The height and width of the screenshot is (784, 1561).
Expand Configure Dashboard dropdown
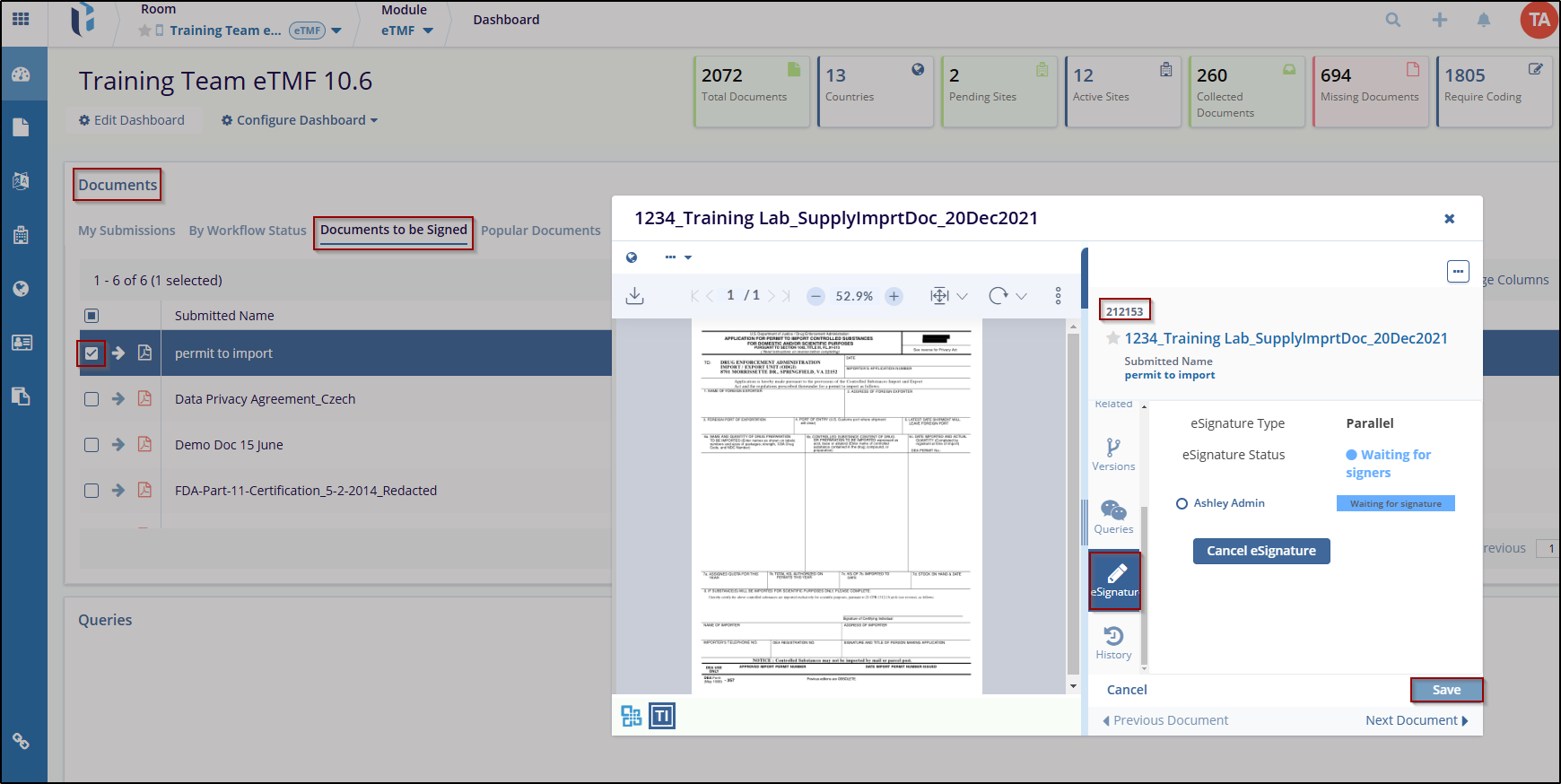point(300,120)
